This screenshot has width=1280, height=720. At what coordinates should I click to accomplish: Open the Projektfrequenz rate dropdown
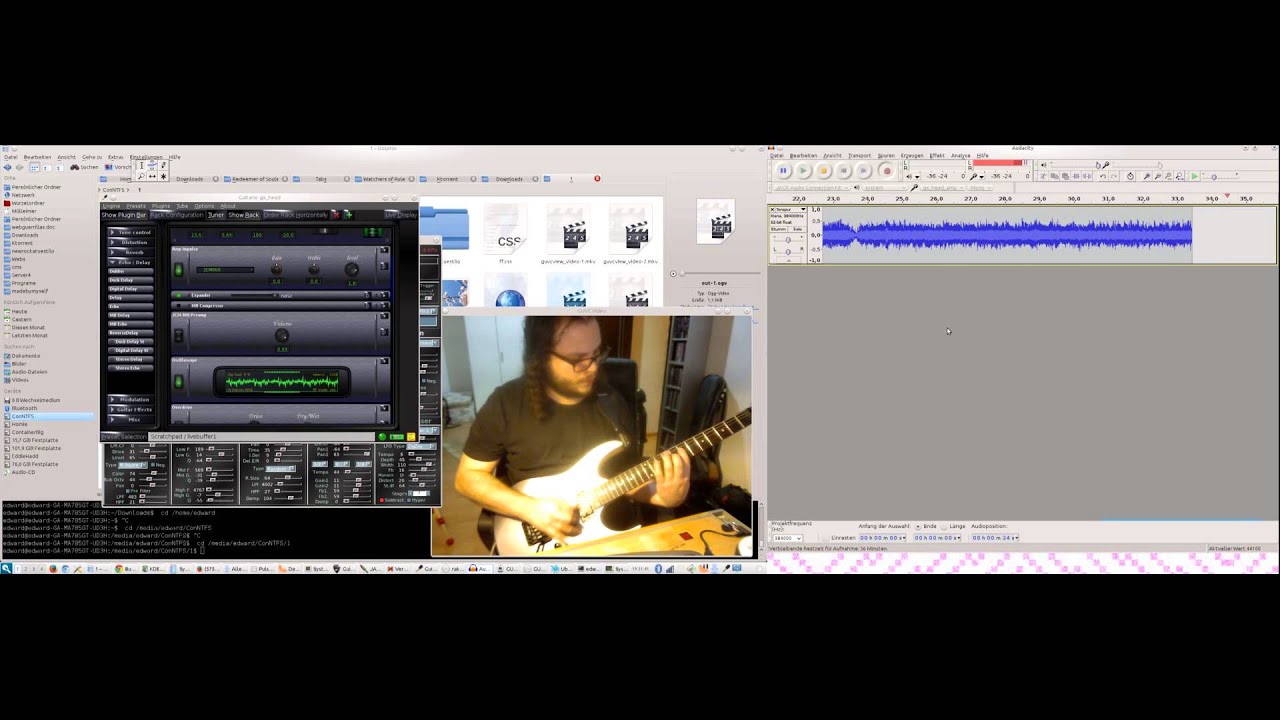(x=787, y=538)
